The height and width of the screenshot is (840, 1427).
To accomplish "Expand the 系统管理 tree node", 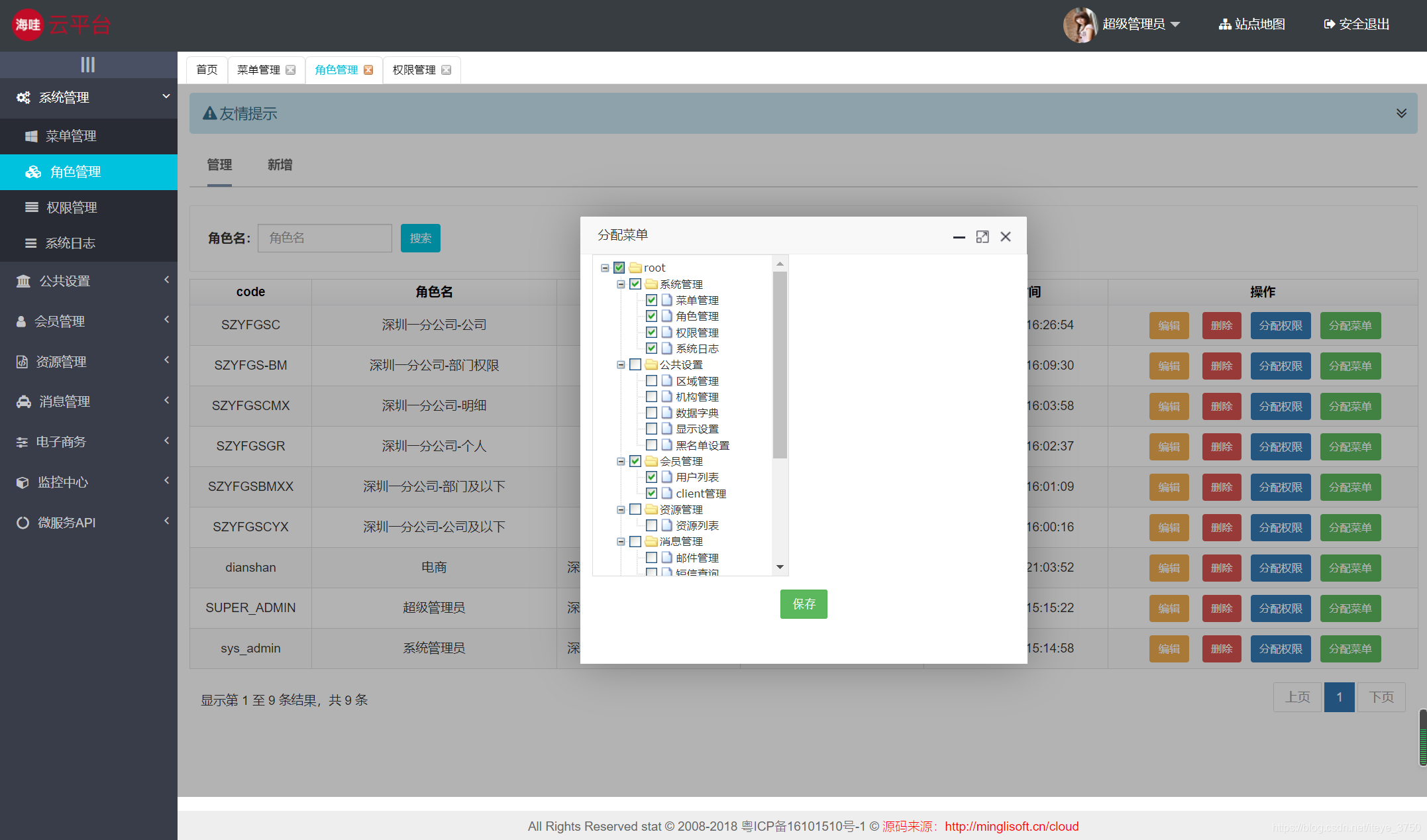I will coord(621,284).
